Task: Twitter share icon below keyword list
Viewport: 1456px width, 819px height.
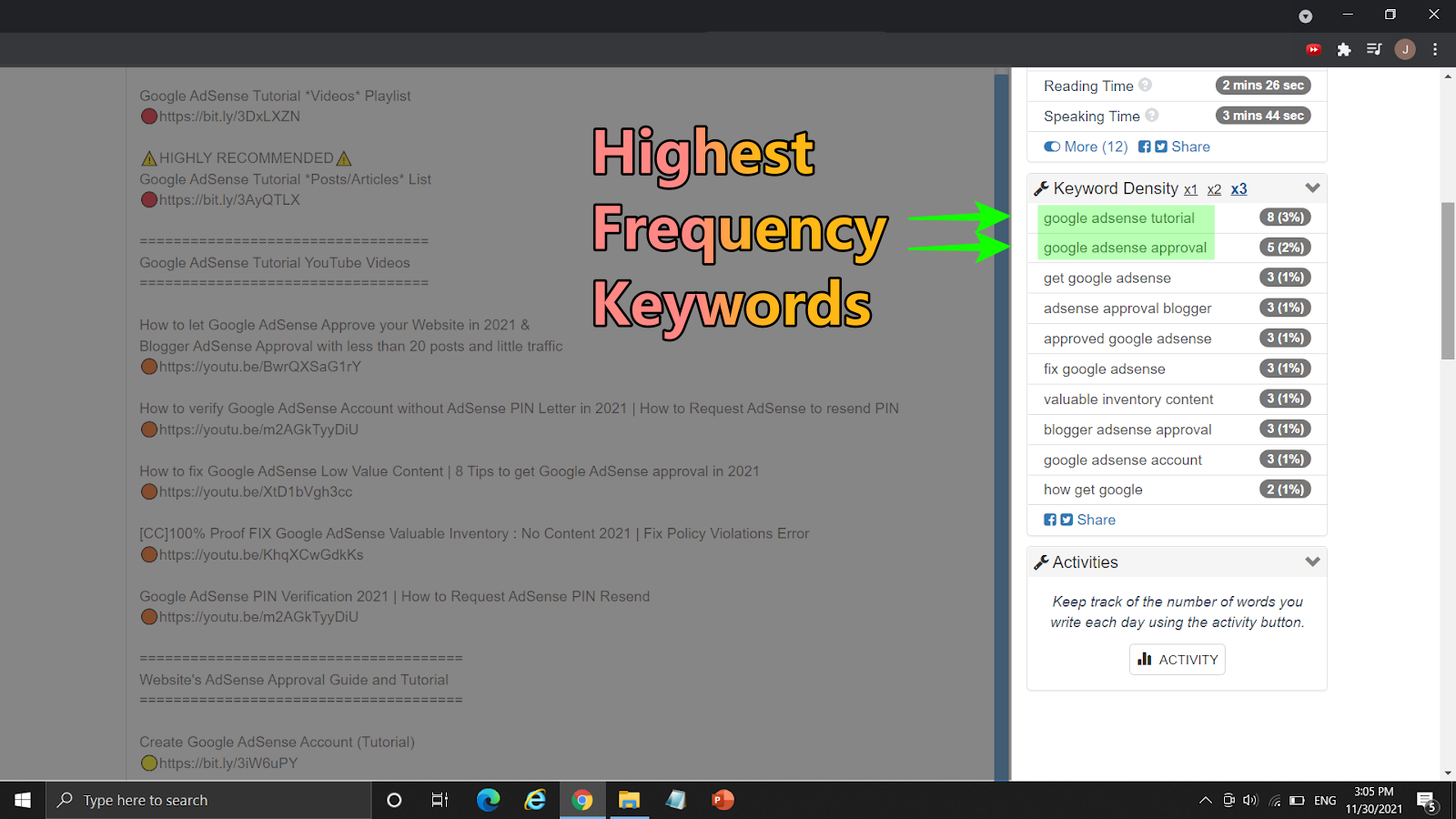Action: [1067, 520]
